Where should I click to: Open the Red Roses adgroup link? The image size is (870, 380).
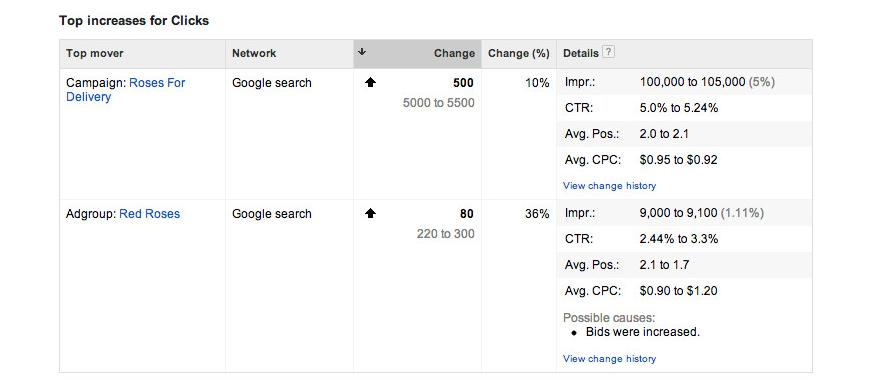coord(149,214)
